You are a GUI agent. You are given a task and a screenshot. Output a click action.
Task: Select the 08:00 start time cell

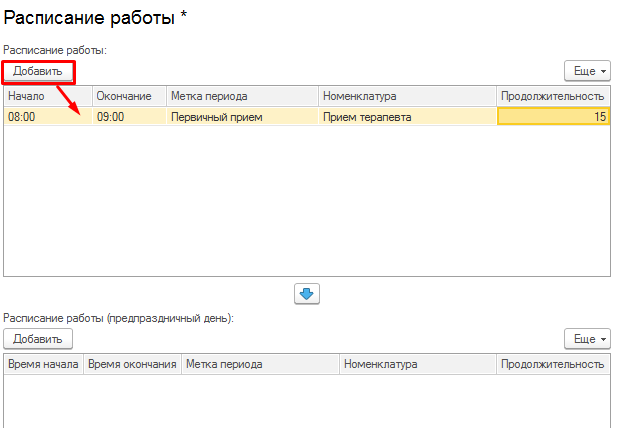(48, 117)
